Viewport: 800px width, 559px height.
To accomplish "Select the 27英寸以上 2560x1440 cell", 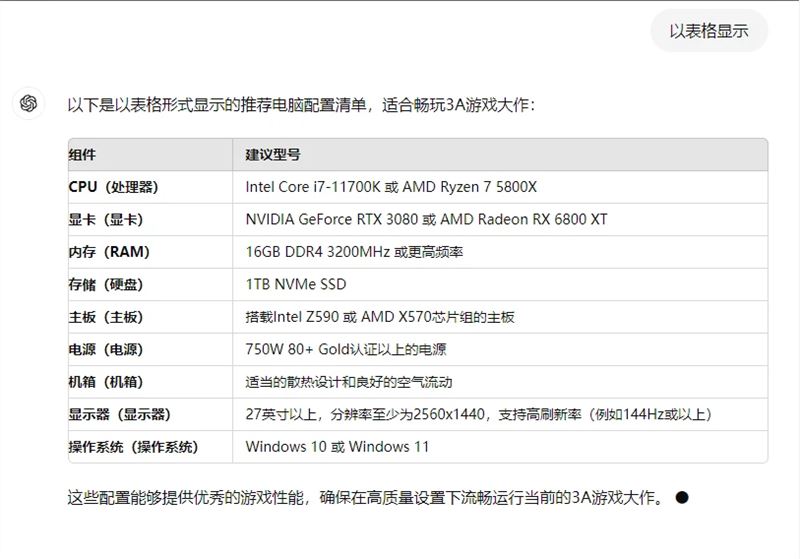I will coord(500,414).
